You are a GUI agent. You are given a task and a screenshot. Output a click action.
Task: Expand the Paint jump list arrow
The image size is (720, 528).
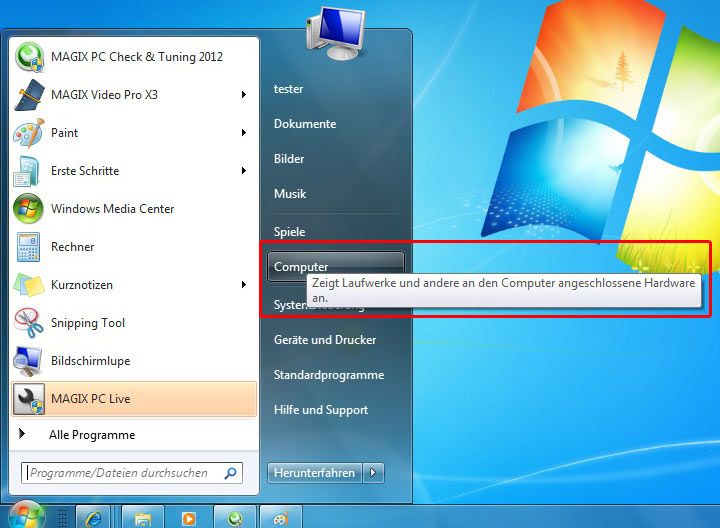click(244, 133)
